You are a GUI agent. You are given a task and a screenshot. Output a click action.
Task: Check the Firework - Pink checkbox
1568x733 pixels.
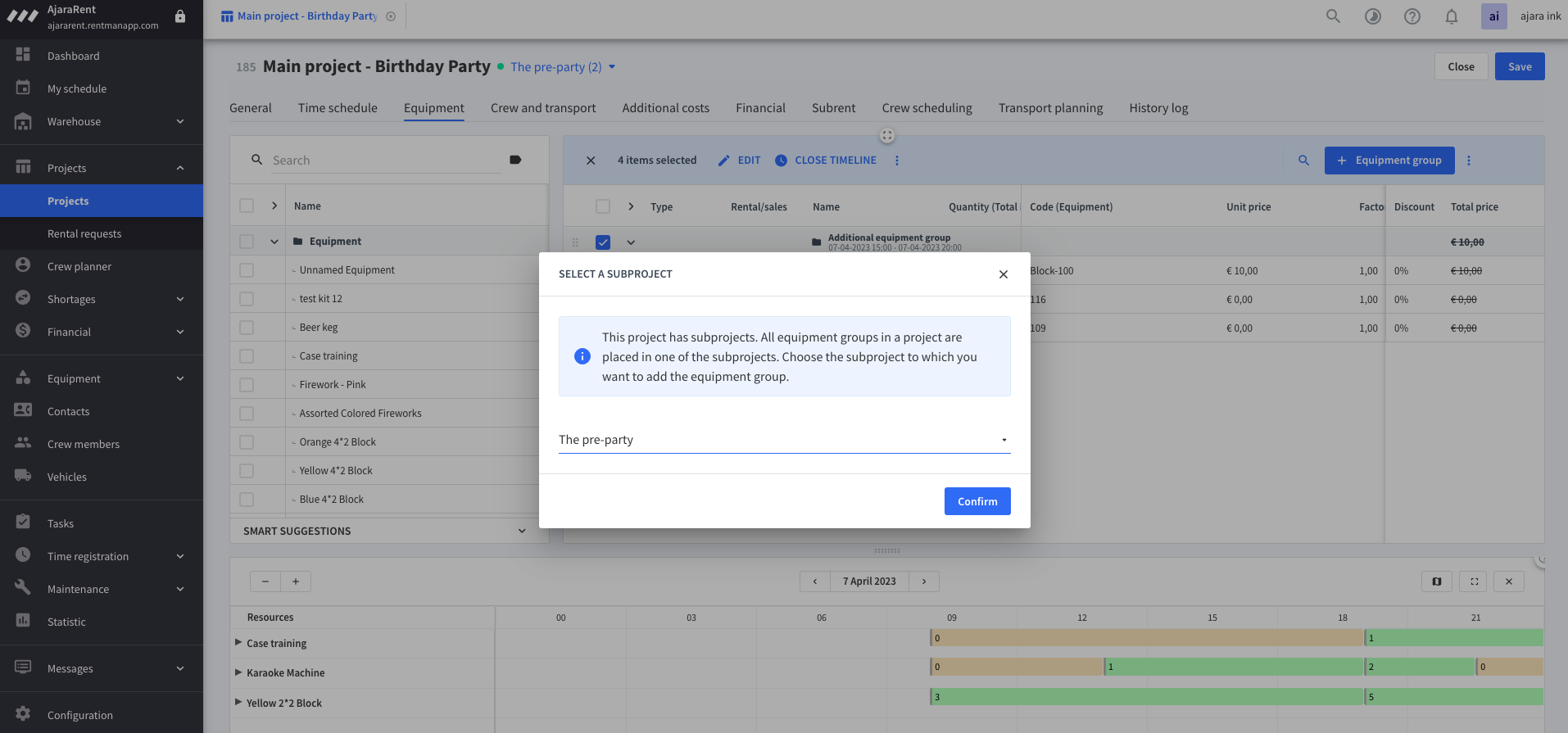click(247, 385)
